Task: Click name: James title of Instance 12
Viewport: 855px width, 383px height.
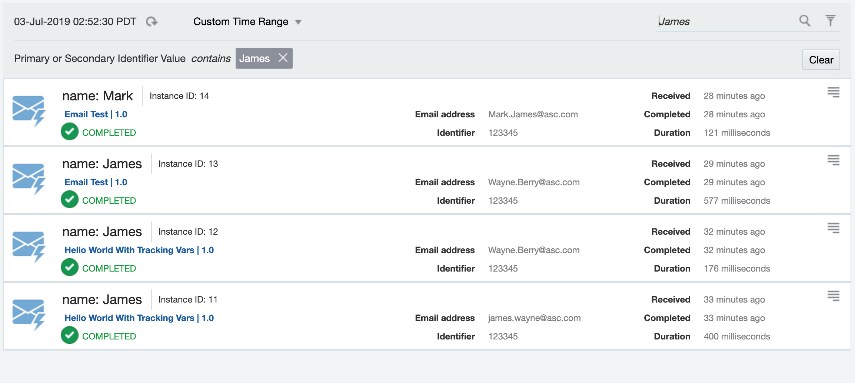Action: (102, 232)
